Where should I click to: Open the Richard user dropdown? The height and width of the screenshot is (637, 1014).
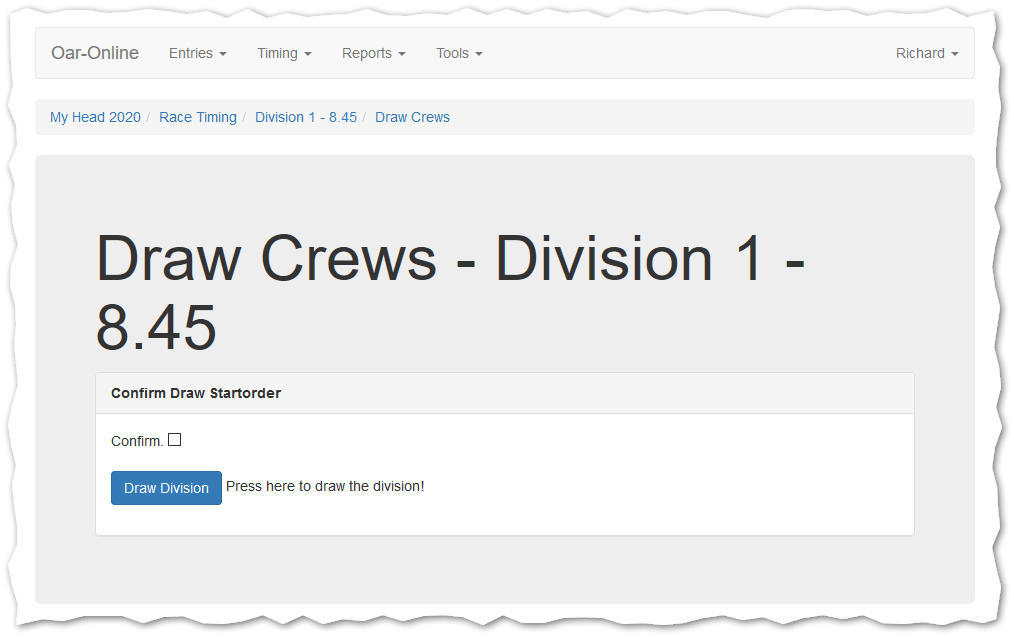click(926, 53)
